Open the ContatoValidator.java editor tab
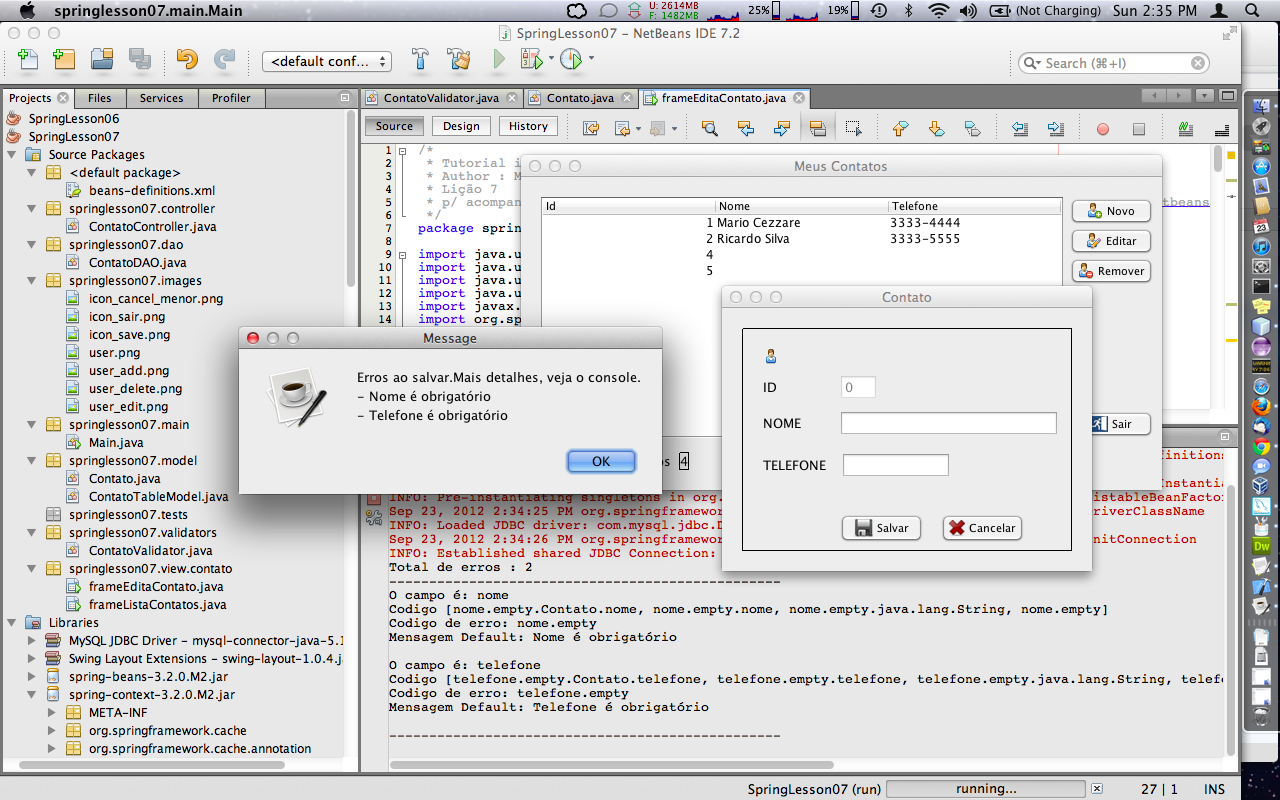 [441, 98]
